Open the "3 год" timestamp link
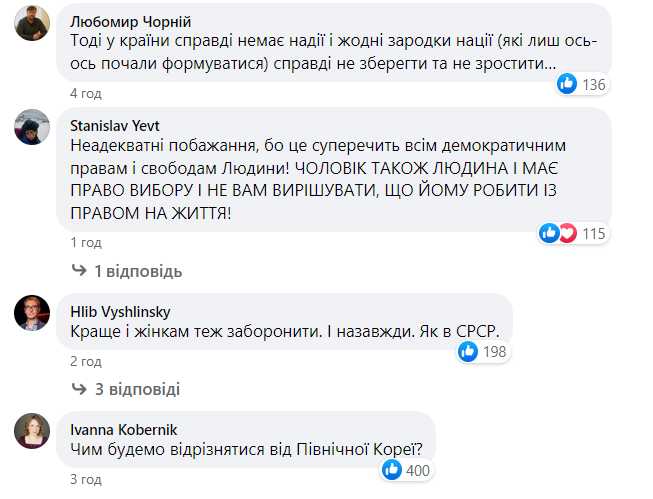Viewport: 653px width, 499px height. (85, 479)
